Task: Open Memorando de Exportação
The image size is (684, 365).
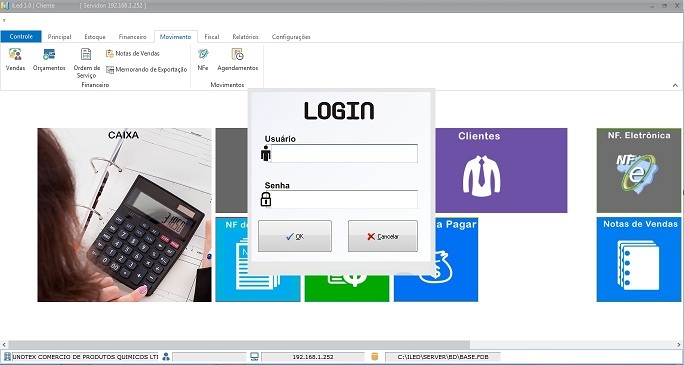Action: tap(147, 69)
